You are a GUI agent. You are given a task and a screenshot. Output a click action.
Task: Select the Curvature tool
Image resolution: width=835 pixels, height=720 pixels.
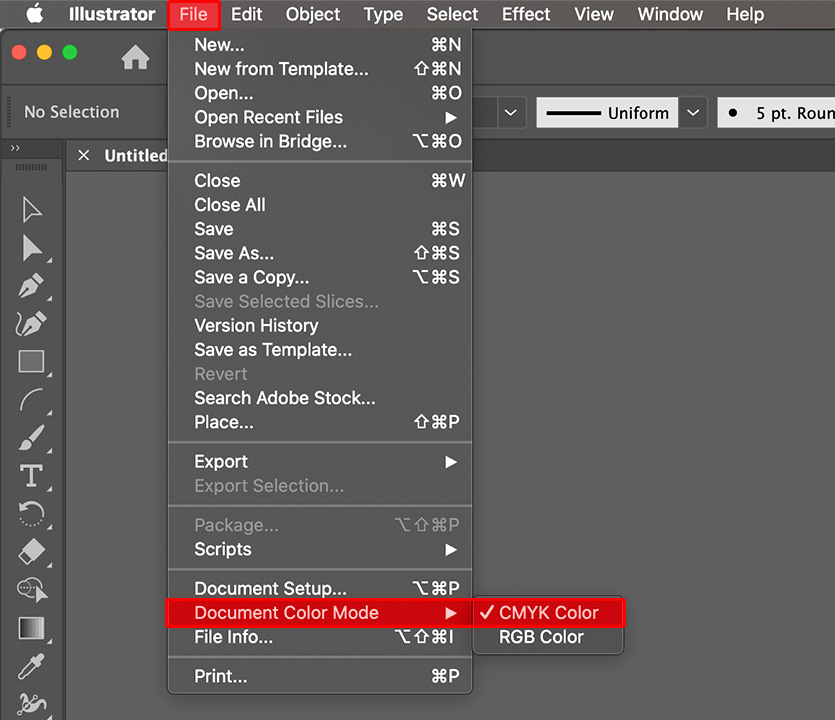31,323
